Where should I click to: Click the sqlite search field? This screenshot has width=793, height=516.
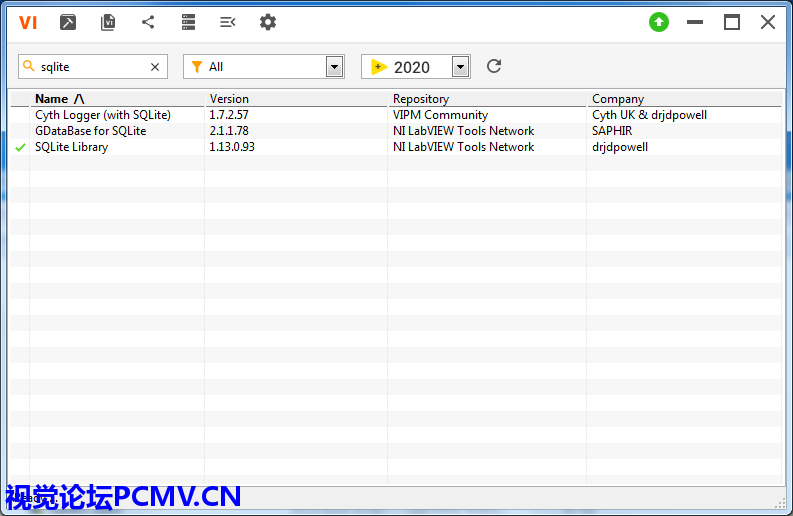coord(93,67)
